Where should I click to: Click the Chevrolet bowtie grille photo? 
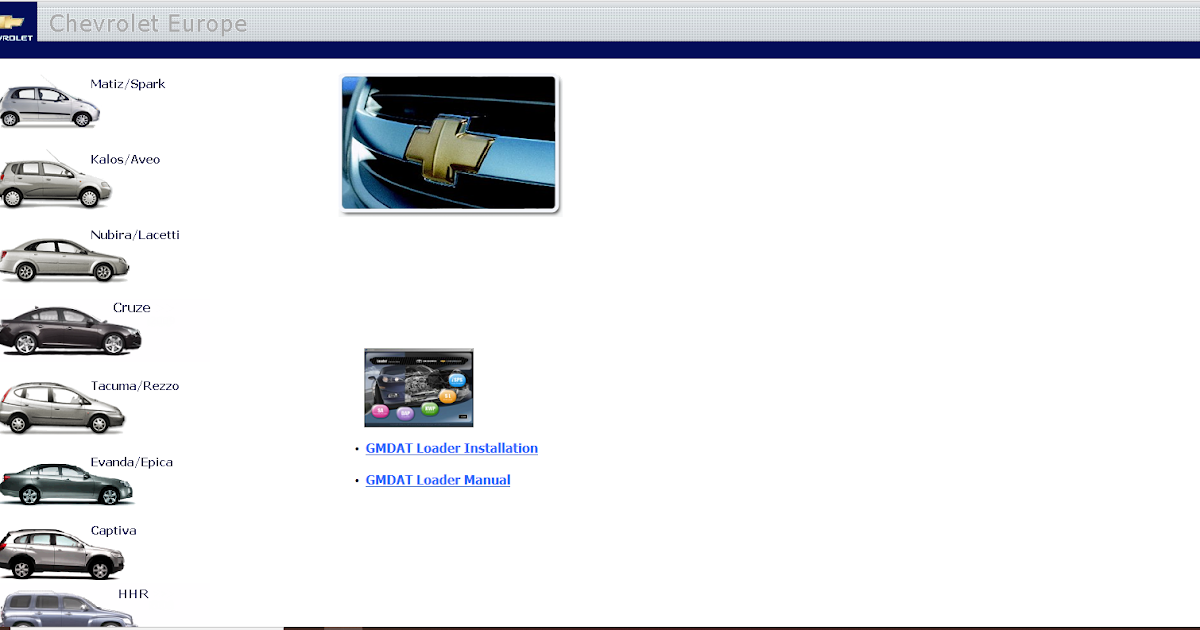point(450,144)
